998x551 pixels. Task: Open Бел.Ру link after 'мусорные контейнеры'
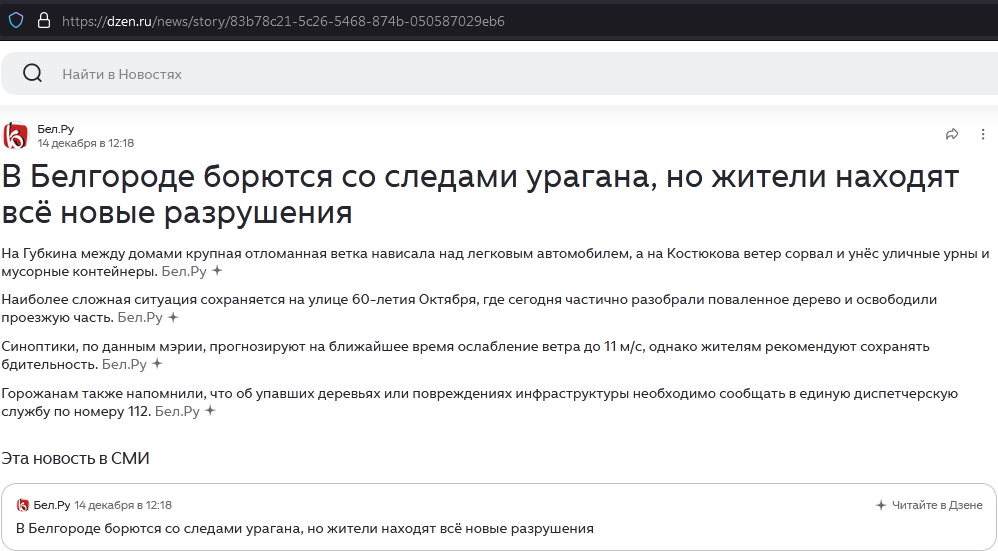pyautogui.click(x=184, y=271)
